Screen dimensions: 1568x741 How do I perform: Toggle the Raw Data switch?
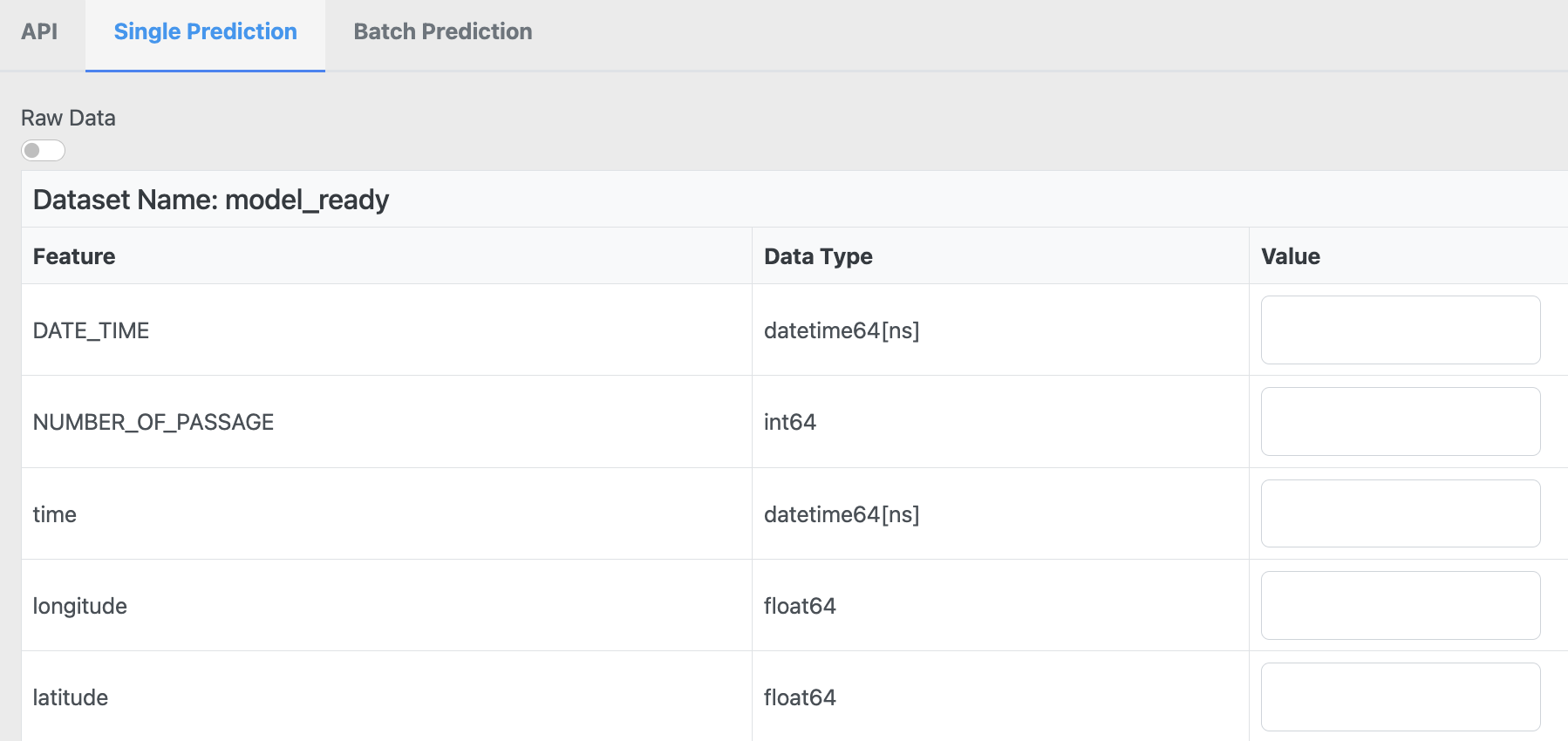(43, 151)
